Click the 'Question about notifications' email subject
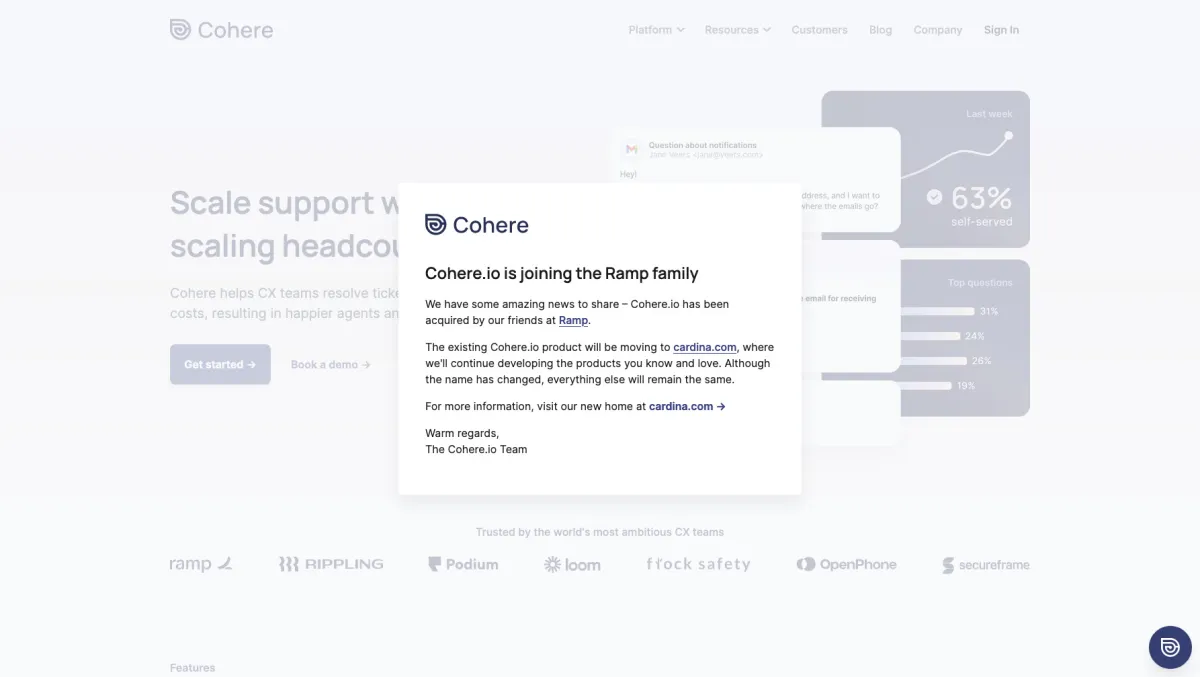1200x677 pixels. click(702, 145)
